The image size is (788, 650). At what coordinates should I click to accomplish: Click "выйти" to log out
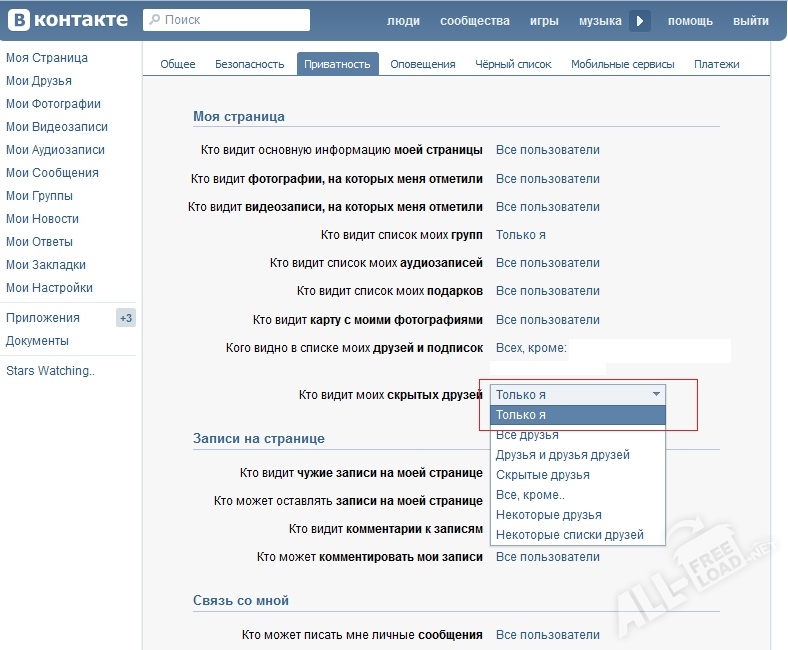coord(750,21)
